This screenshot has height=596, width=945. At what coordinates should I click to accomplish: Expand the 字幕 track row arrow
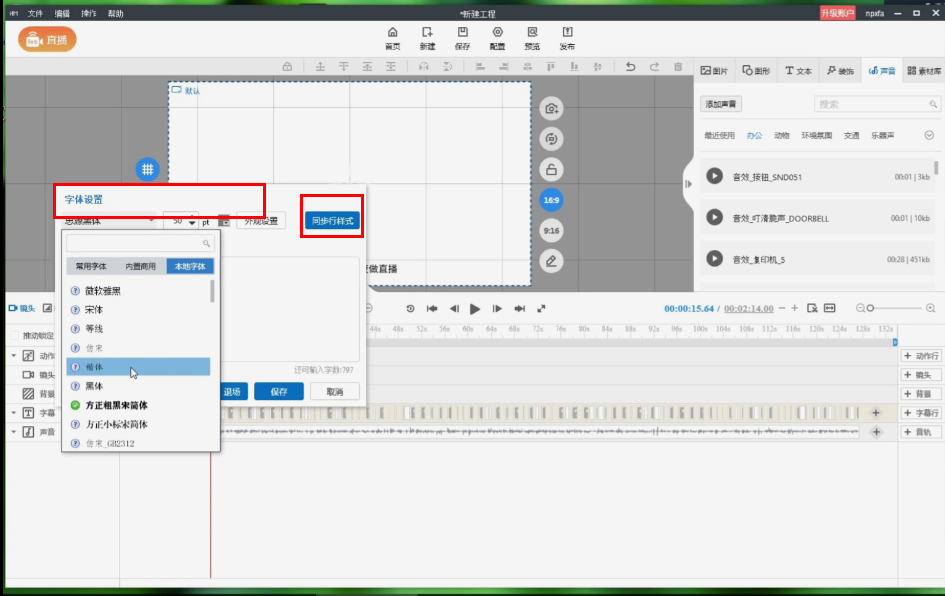(14, 412)
